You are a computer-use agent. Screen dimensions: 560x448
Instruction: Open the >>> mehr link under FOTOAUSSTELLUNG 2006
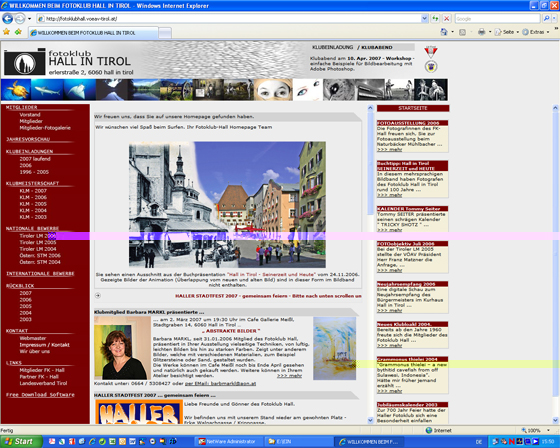coord(389,149)
